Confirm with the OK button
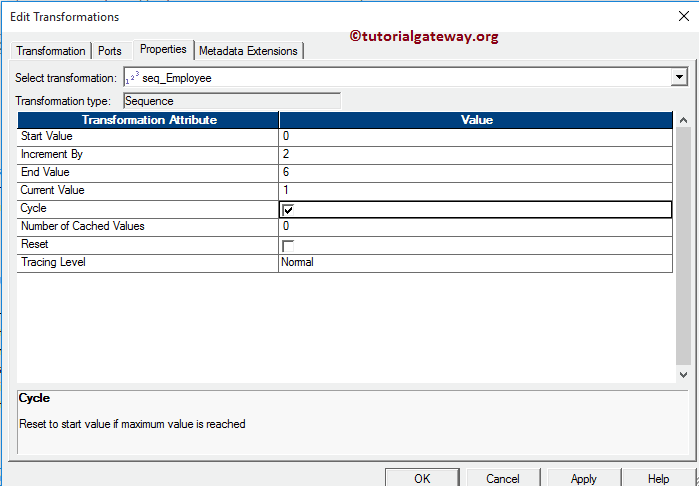This screenshot has height=486, width=699. click(x=422, y=478)
